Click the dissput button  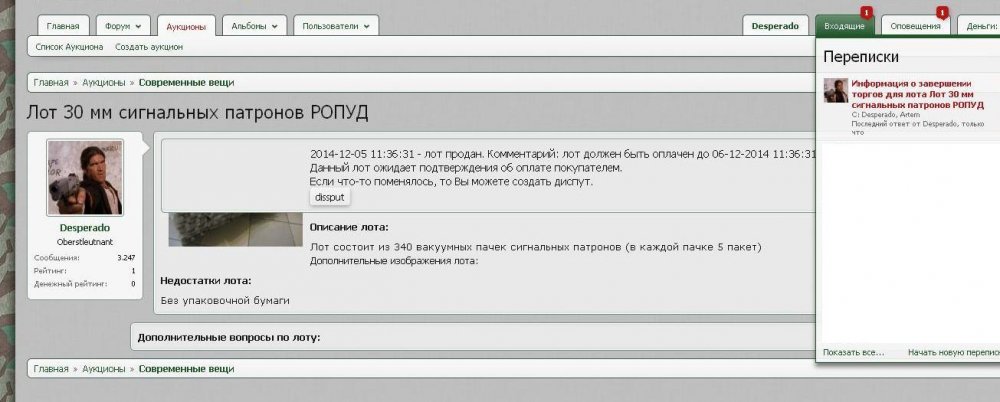pos(330,197)
